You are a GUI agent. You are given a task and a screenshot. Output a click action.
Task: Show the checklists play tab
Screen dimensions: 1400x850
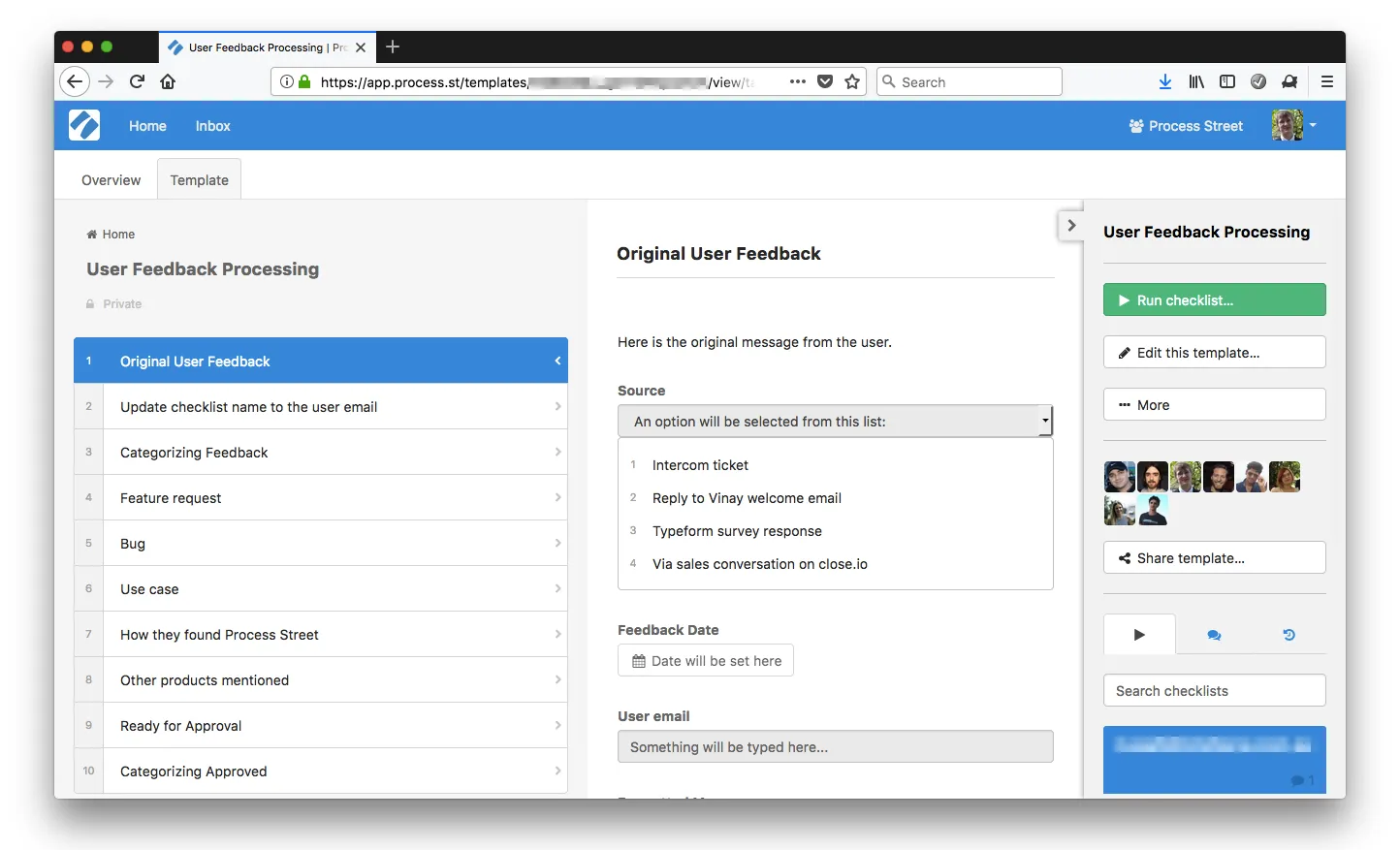(1139, 635)
